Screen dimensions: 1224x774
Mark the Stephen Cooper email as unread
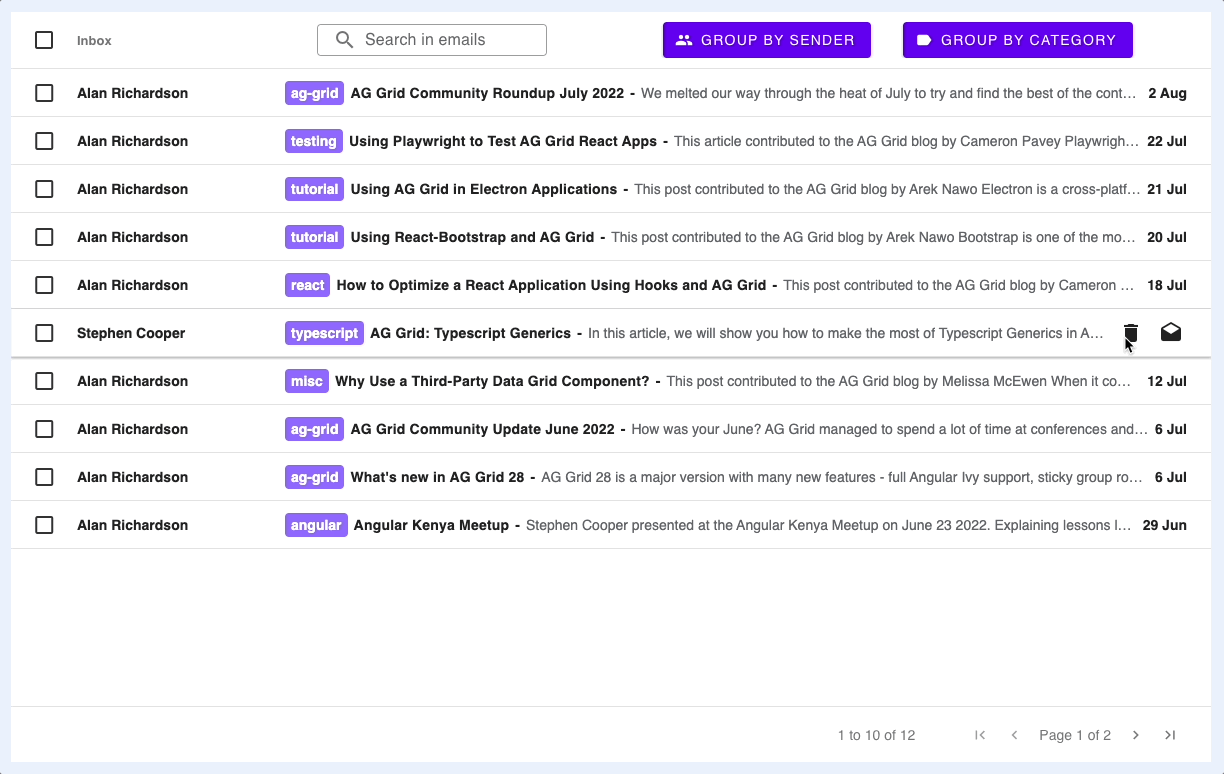[x=1170, y=332]
